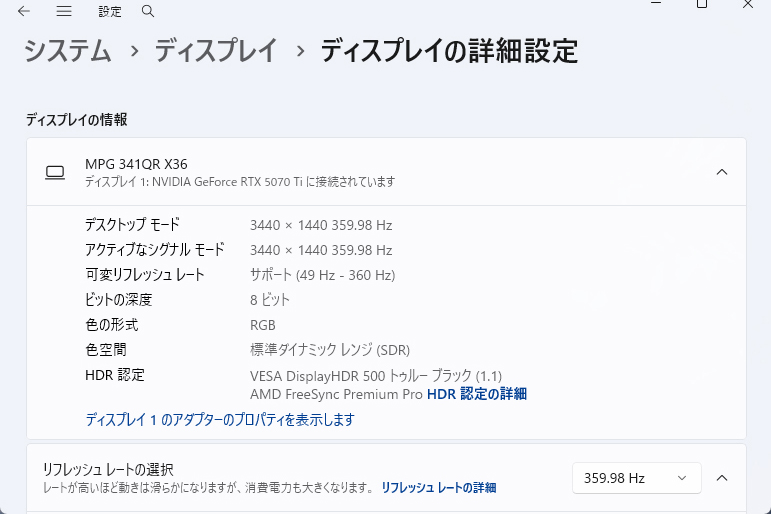Viewport: 771px width, 514px height.
Task: Click the 色空間 label
Action: tap(106, 350)
